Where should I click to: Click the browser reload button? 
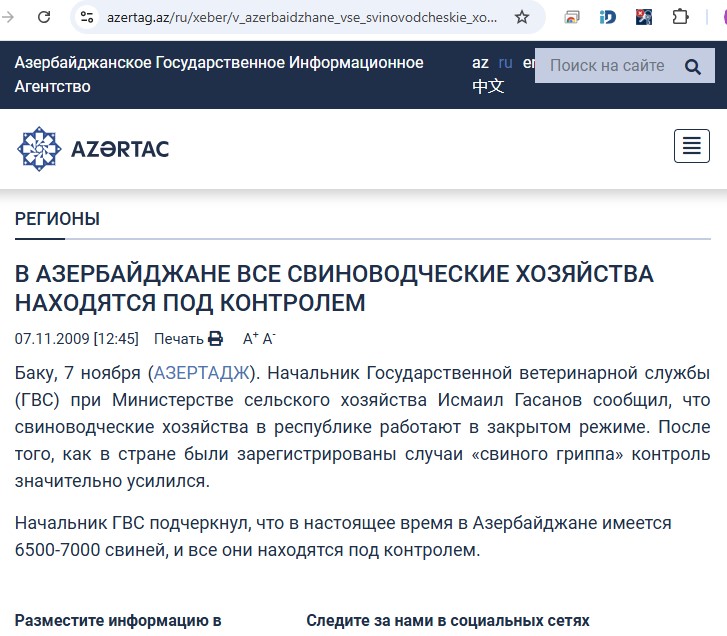pos(45,17)
